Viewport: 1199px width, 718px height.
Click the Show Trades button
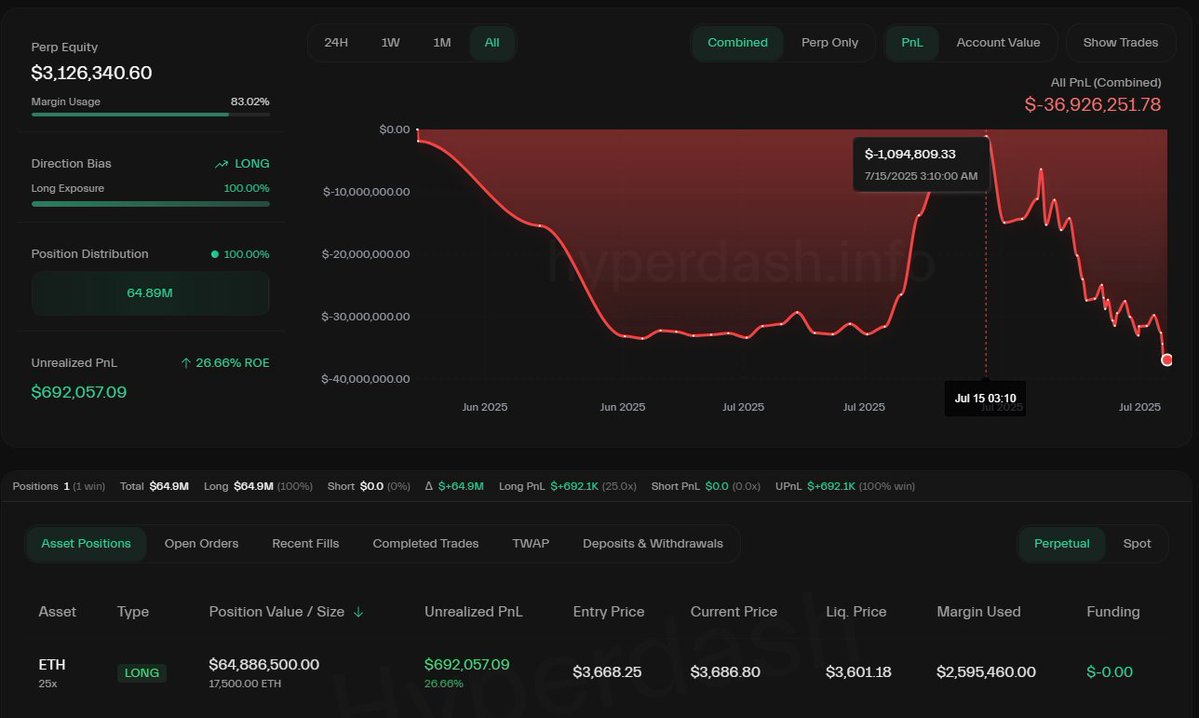click(1120, 43)
